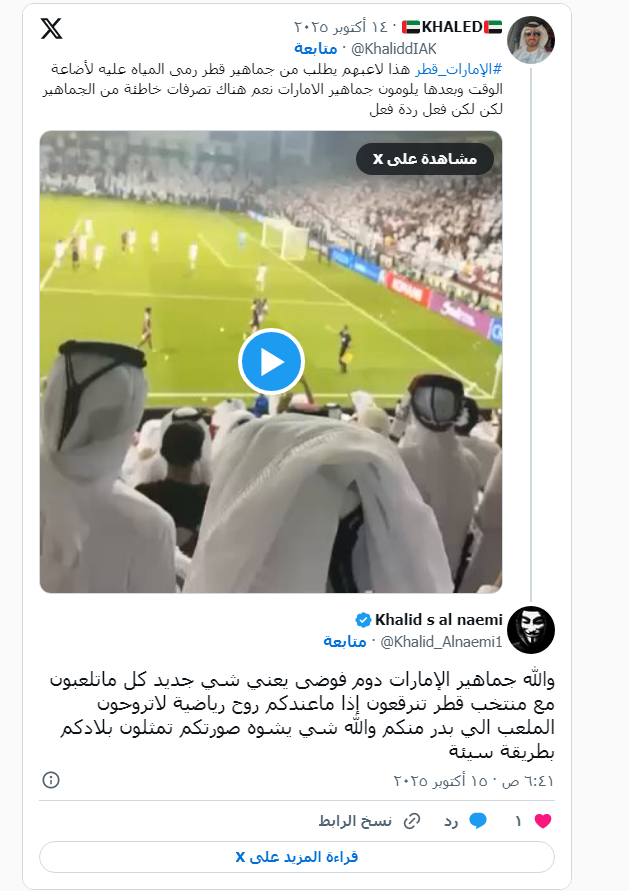Click 'قراءة المزيد على X' button
629x891 pixels.
click(297, 857)
